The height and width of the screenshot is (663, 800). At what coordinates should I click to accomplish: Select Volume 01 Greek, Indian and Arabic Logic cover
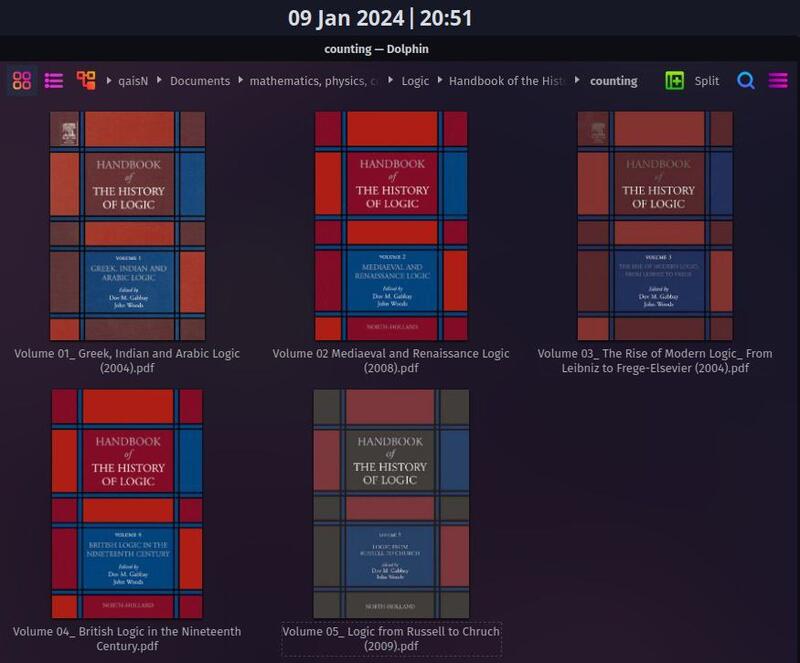(127, 226)
